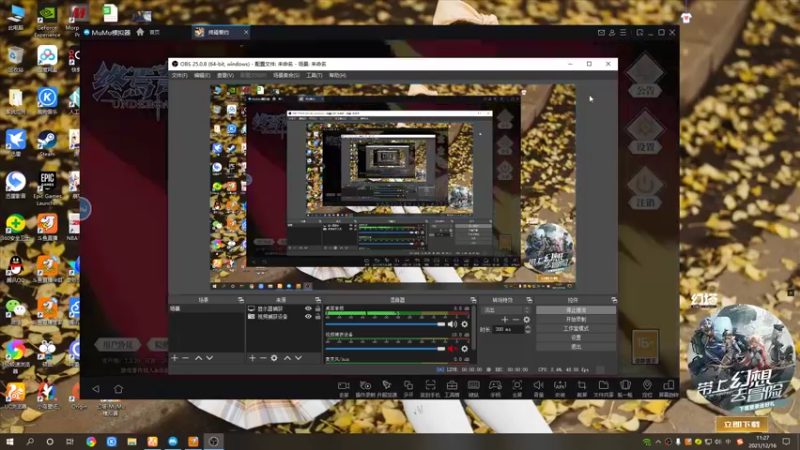
Task: Click the download-now button on the ad
Action: click(x=741, y=424)
